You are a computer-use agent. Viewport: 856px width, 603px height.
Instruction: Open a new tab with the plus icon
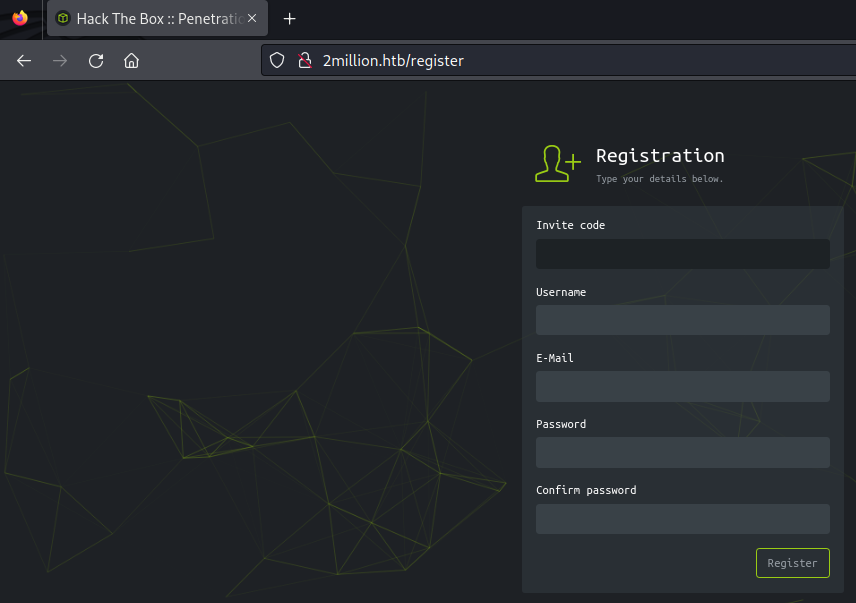pyautogui.click(x=290, y=19)
